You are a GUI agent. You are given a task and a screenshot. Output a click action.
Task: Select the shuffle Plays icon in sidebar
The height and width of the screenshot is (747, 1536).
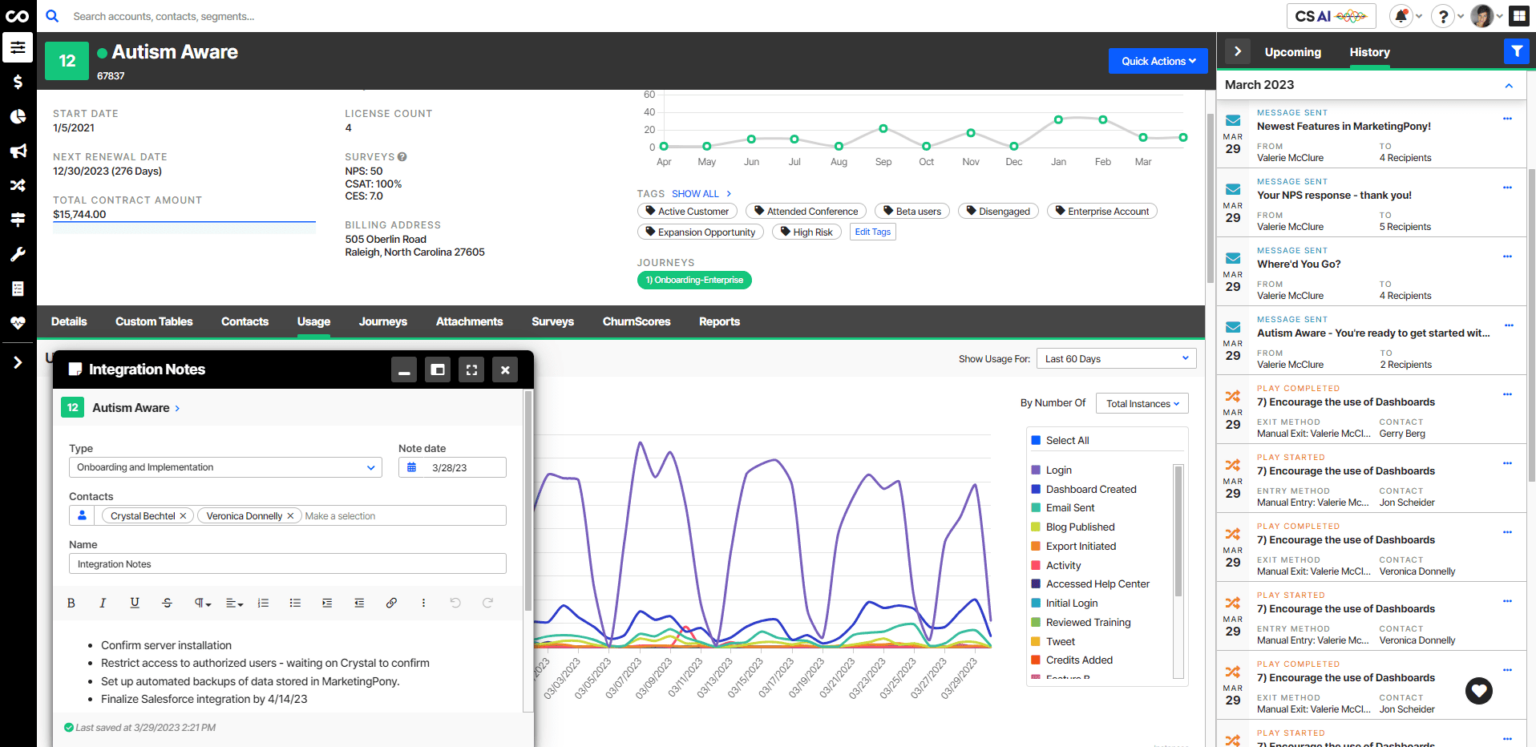[x=17, y=185]
